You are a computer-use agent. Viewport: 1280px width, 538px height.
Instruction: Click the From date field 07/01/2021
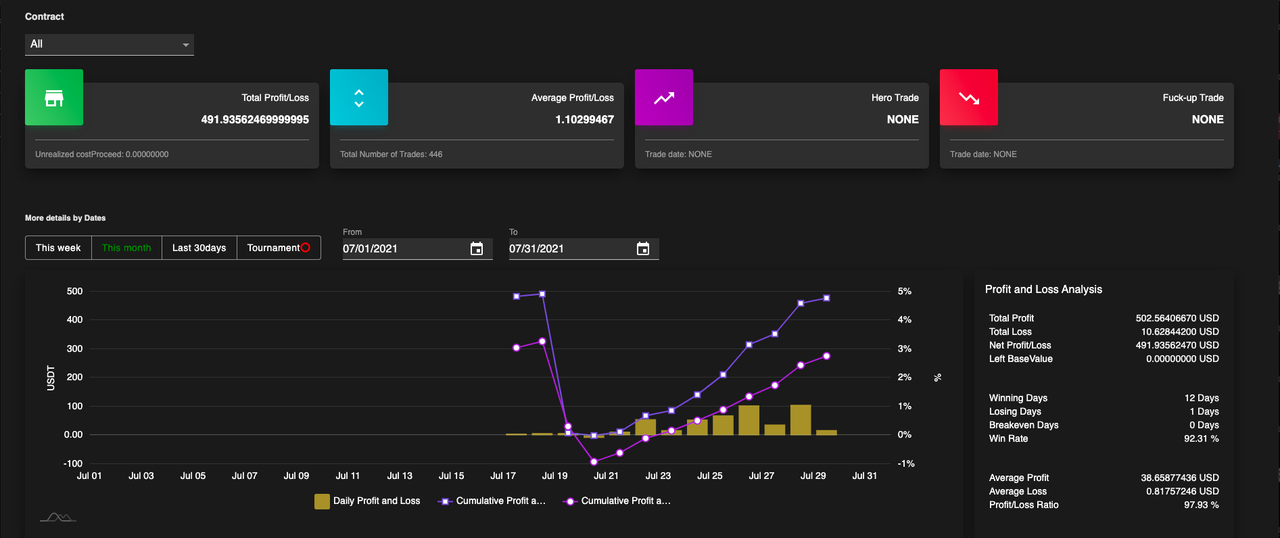403,248
